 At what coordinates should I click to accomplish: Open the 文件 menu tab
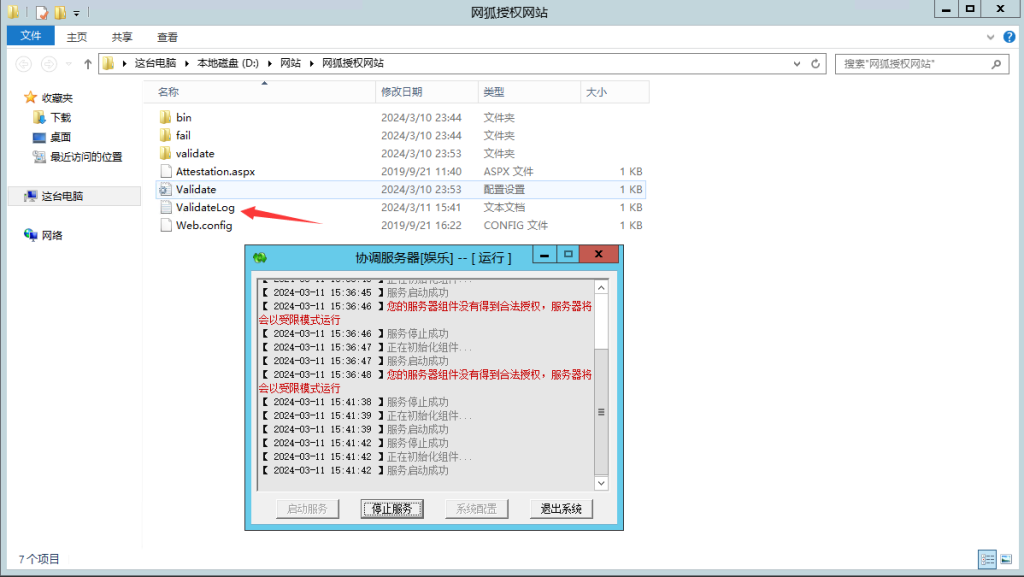[31, 36]
